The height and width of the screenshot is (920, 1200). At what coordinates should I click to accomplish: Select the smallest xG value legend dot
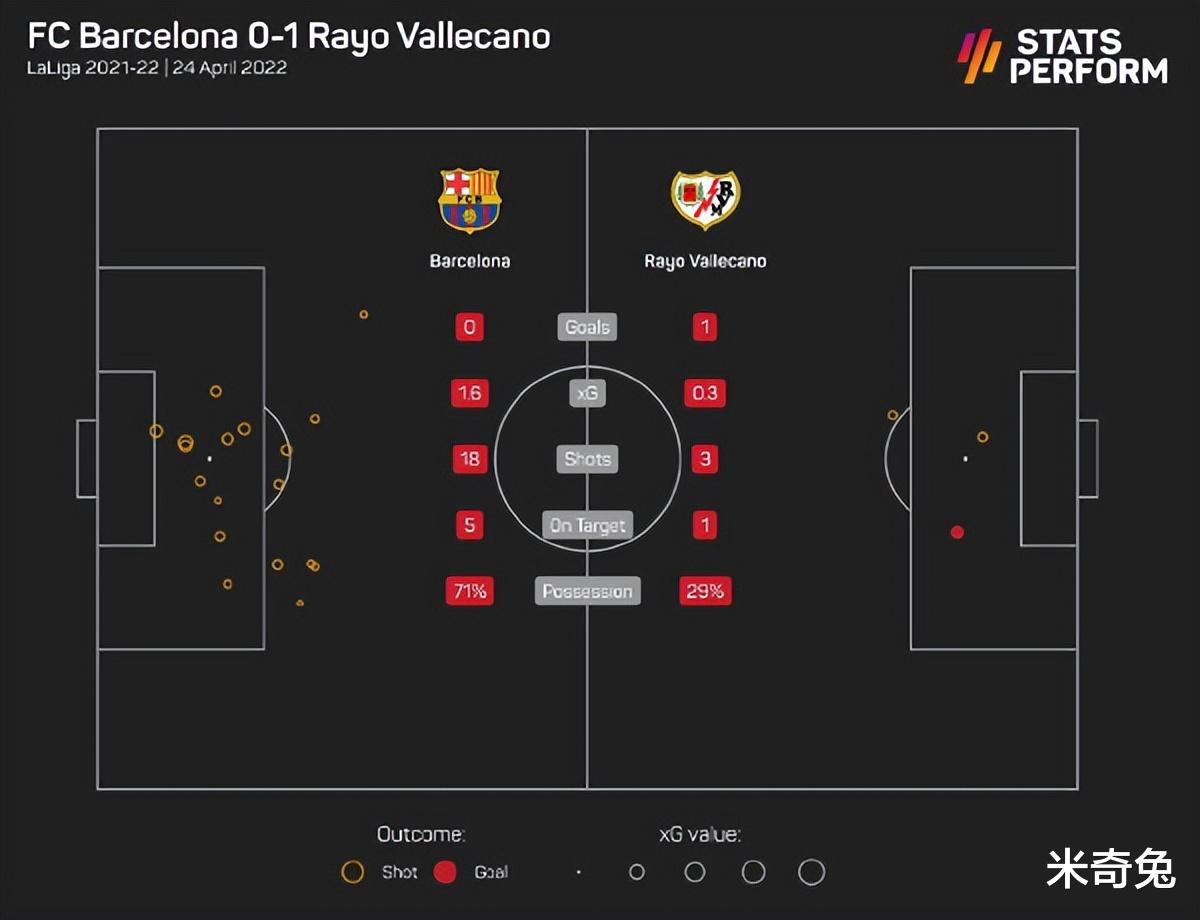(578, 872)
